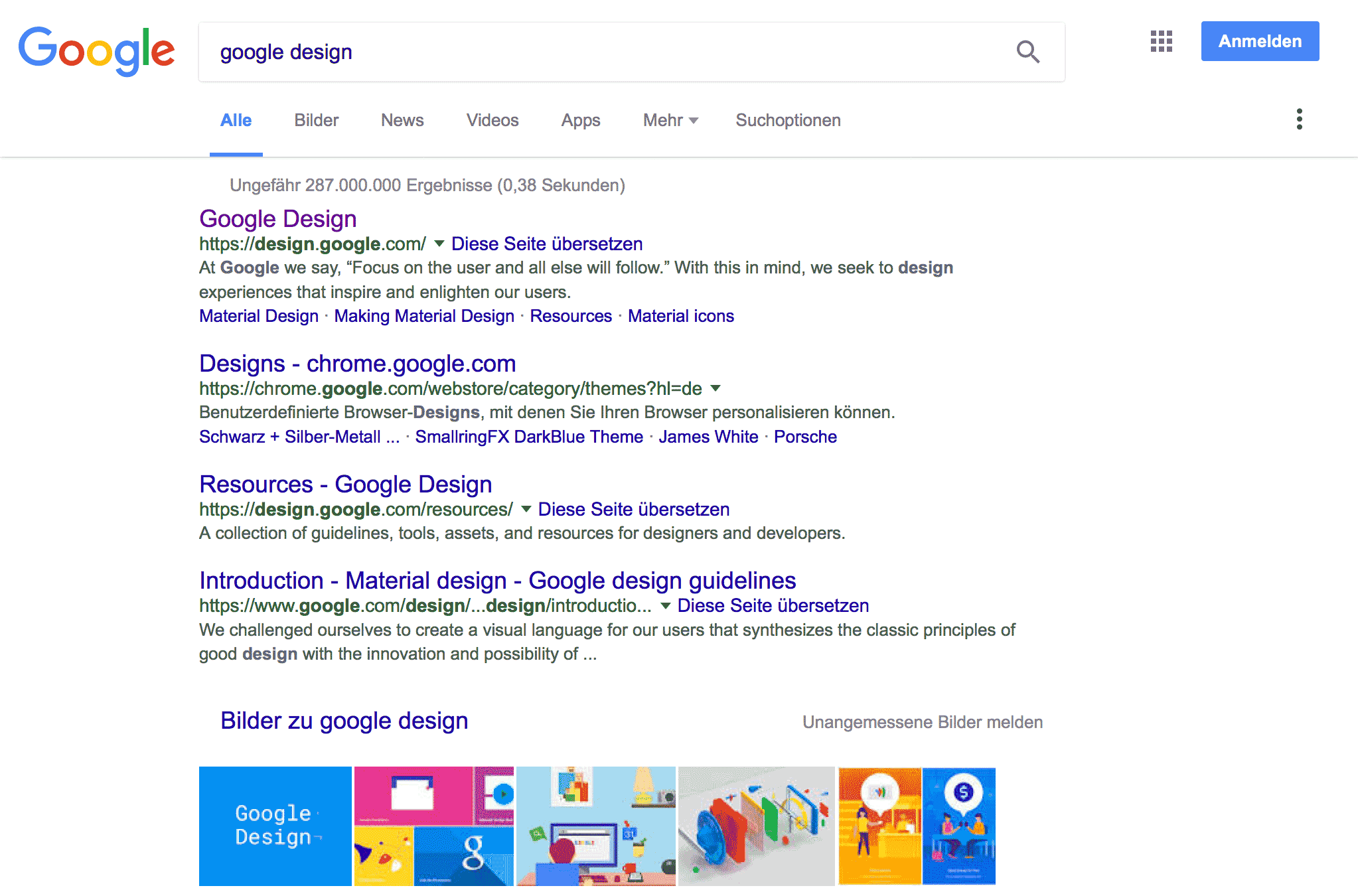This screenshot has width=1358, height=896.
Task: Open the isometric colored layers thumbnail
Action: pos(757,826)
